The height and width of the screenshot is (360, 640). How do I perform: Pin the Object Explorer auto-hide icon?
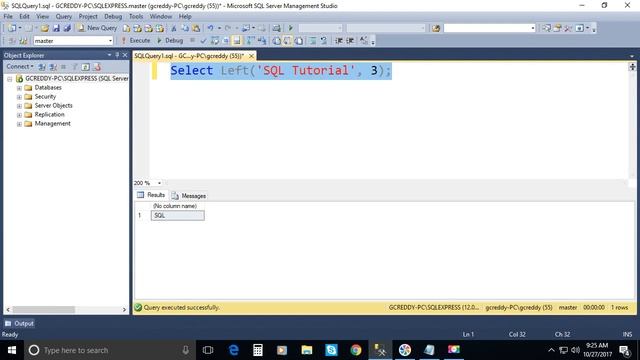[117, 55]
